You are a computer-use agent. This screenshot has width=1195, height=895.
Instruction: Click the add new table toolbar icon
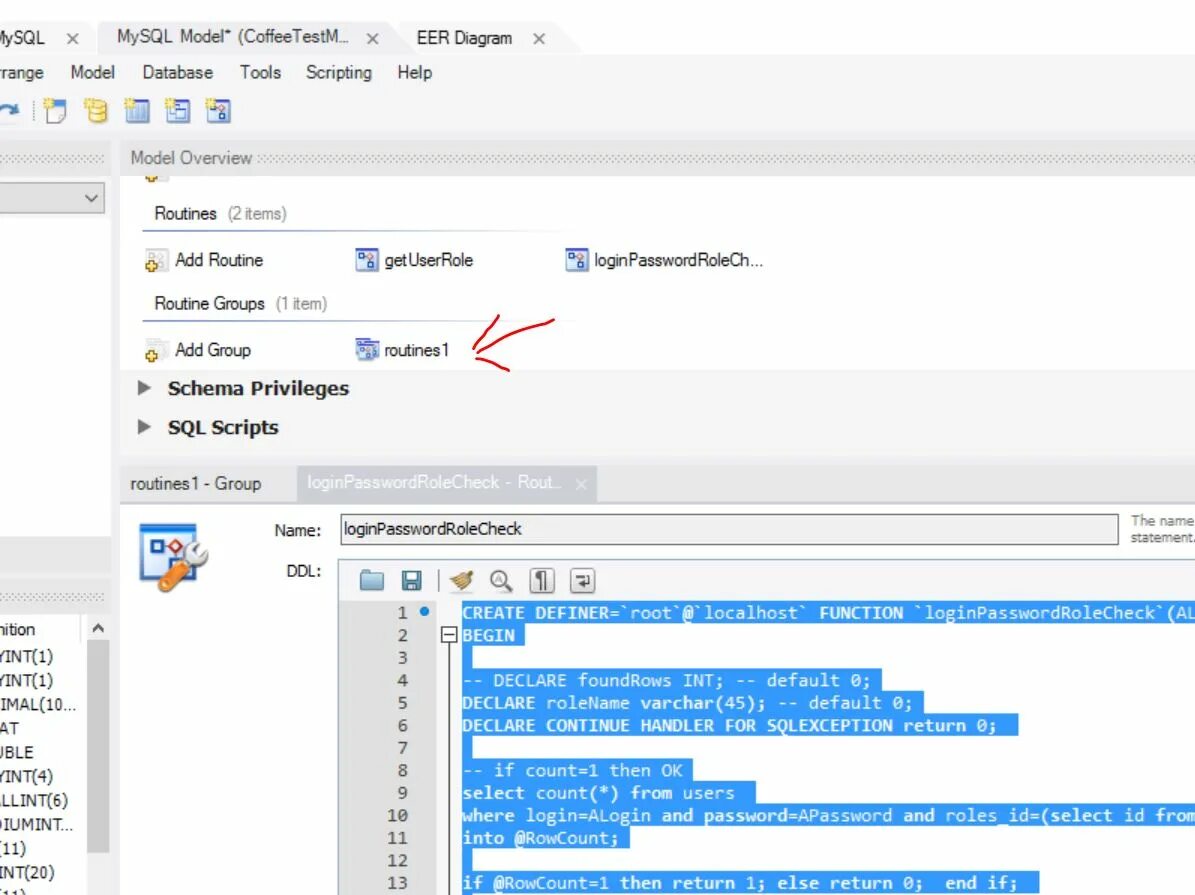137,111
